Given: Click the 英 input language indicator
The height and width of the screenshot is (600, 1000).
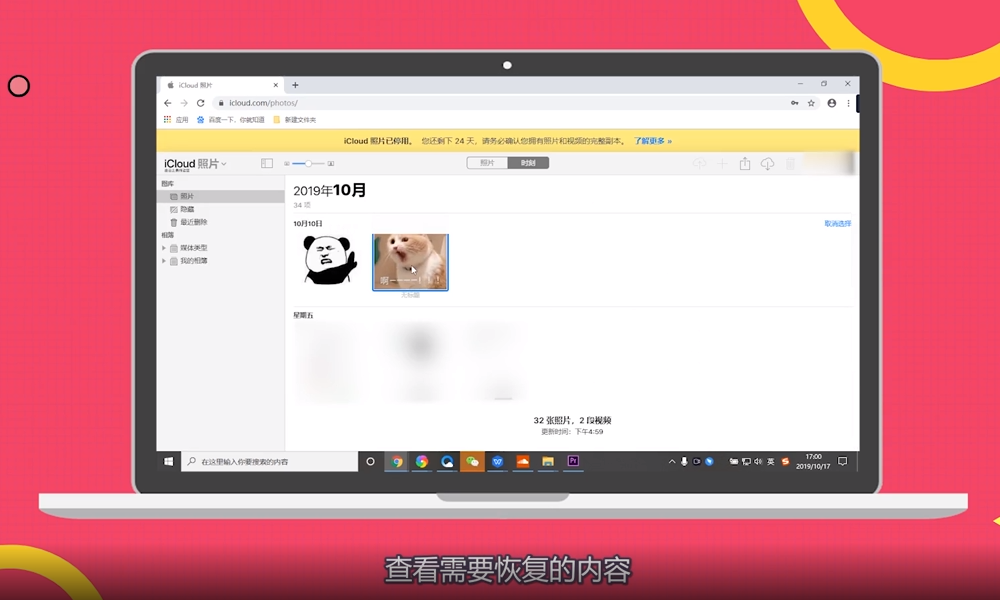Looking at the screenshot, I should [770, 461].
